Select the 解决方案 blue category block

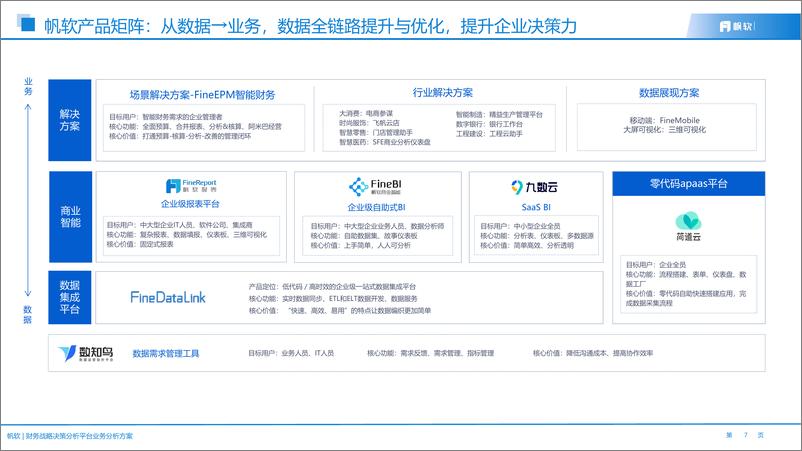70,120
